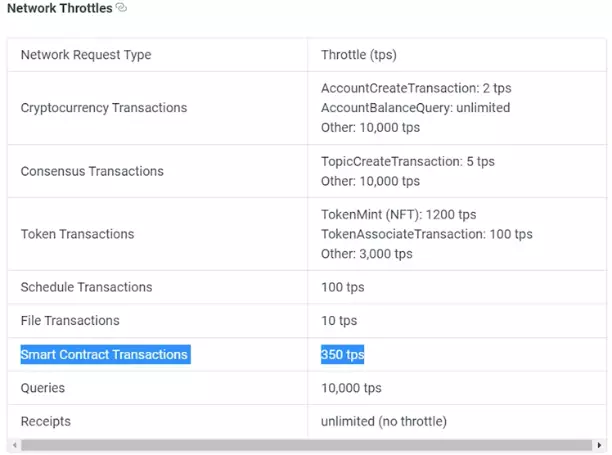
Task: Click the horizontal scrollbar right arrow
Action: coord(600,445)
